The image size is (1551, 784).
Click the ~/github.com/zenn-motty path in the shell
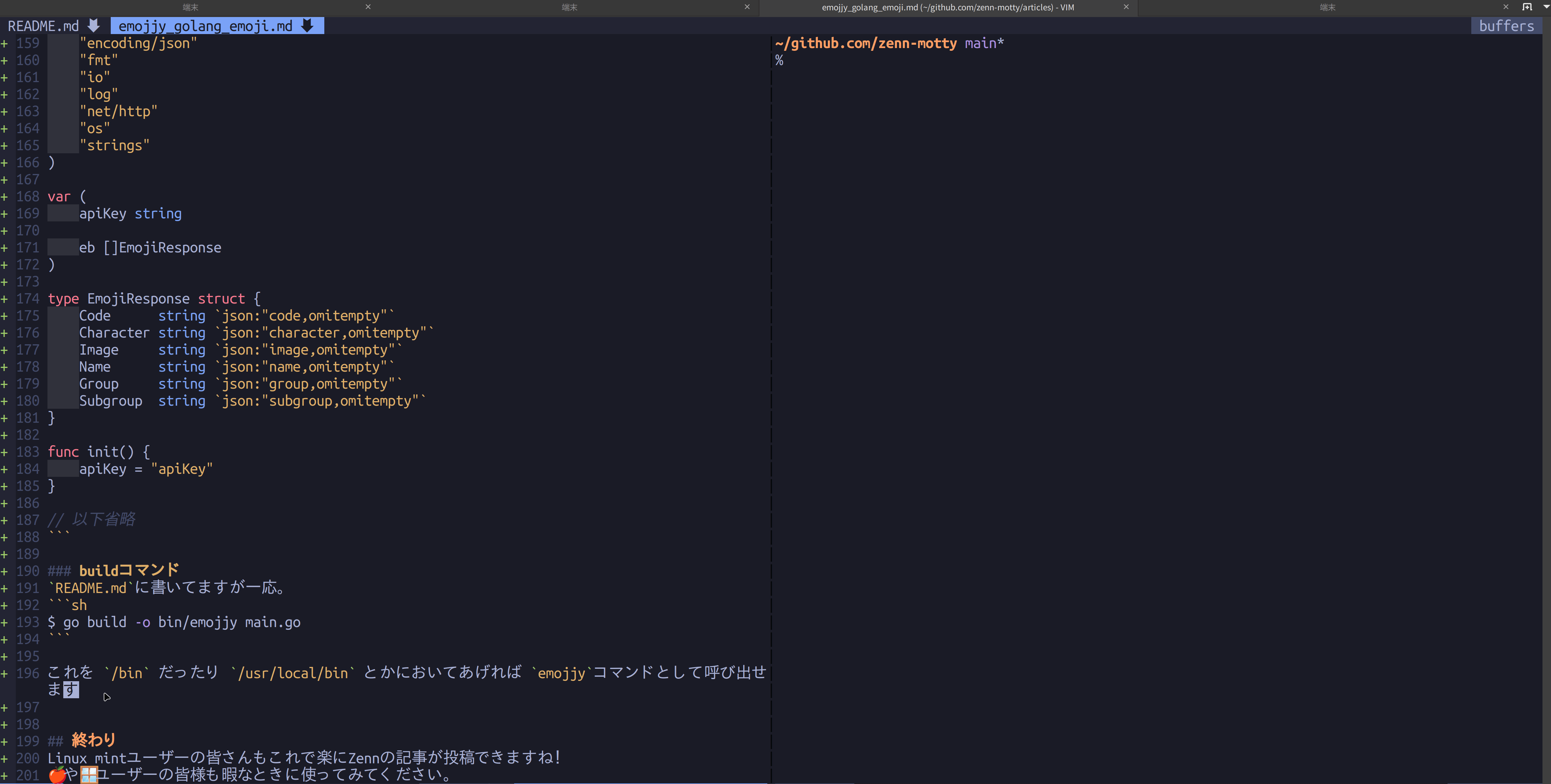pos(866,43)
